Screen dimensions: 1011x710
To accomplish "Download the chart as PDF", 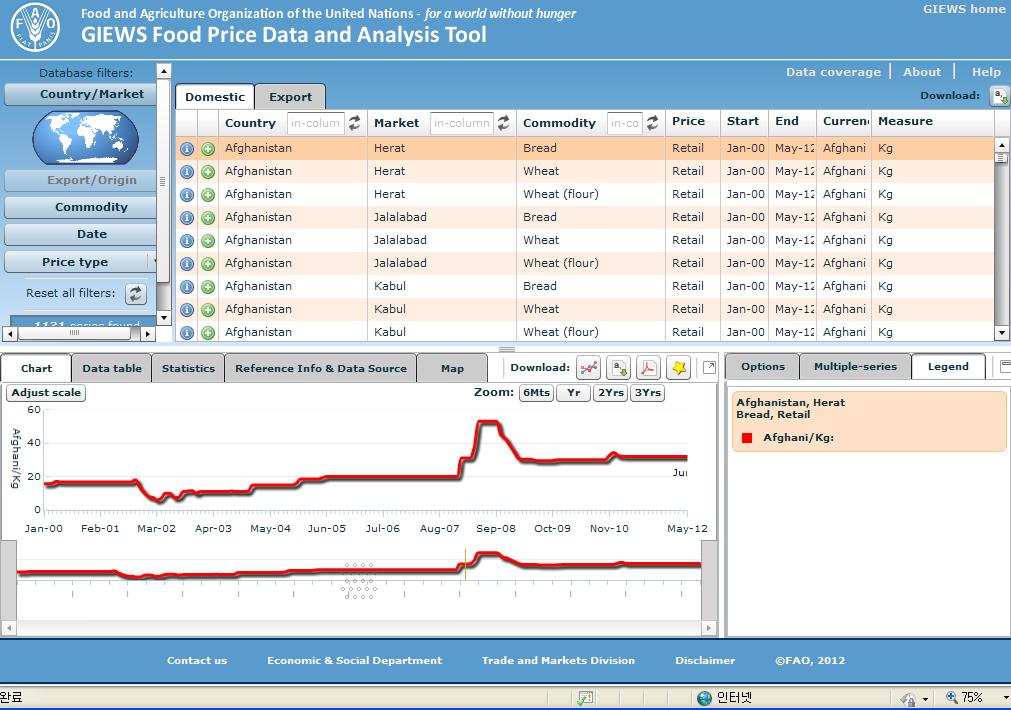I will (x=649, y=368).
